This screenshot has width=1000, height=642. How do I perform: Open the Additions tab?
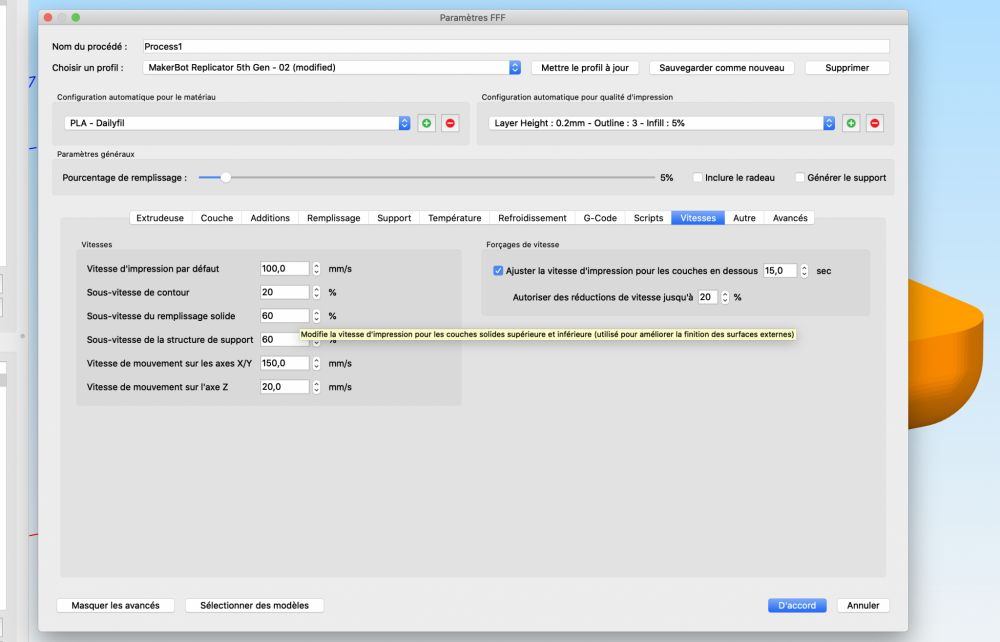(270, 218)
